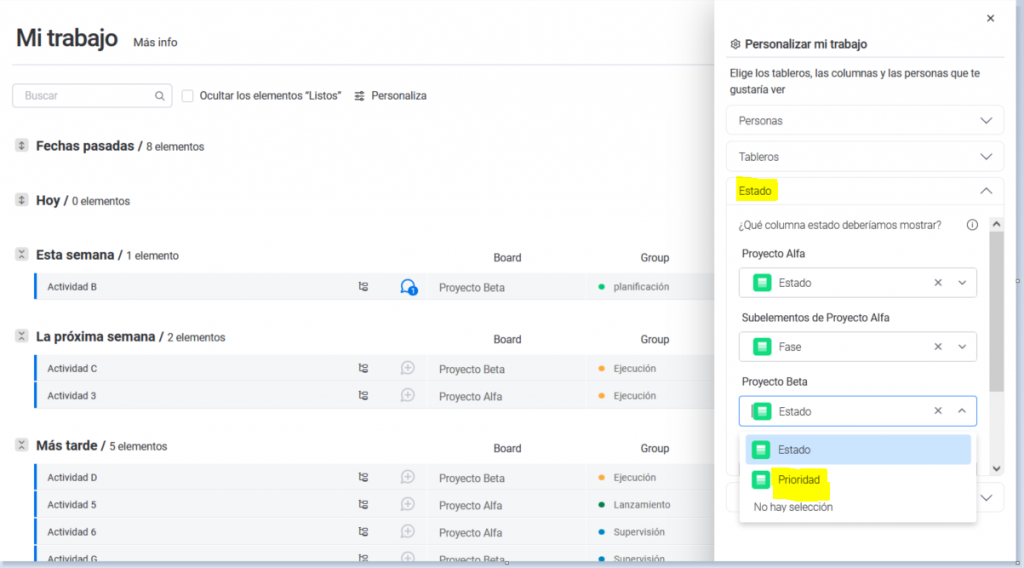
Task: Open the conversation bubble for Actividad B
Action: 408,287
